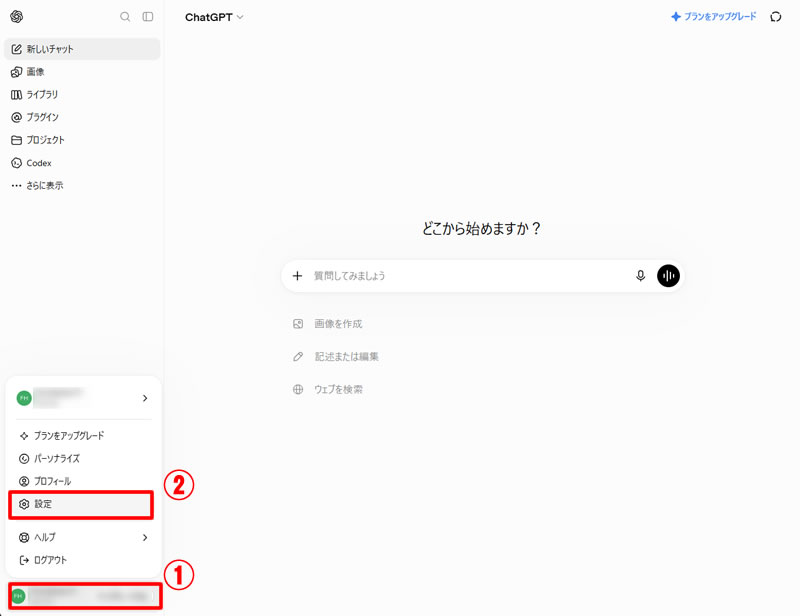The width and height of the screenshot is (800, 616).
Task: Open the ChatGPT model dropdown
Action: click(x=214, y=17)
